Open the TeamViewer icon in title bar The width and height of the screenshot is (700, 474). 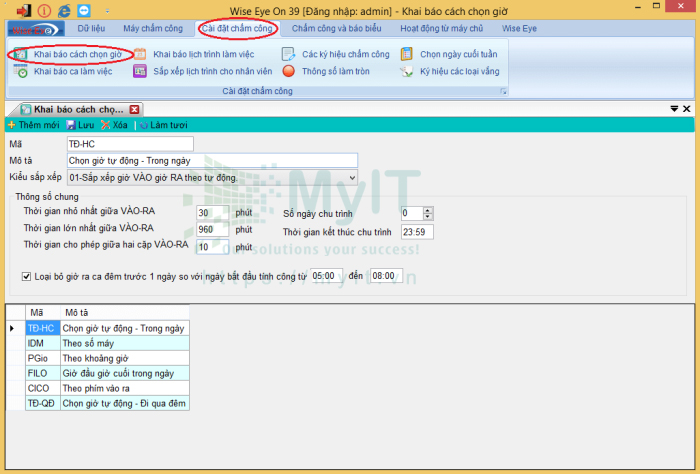tap(84, 10)
